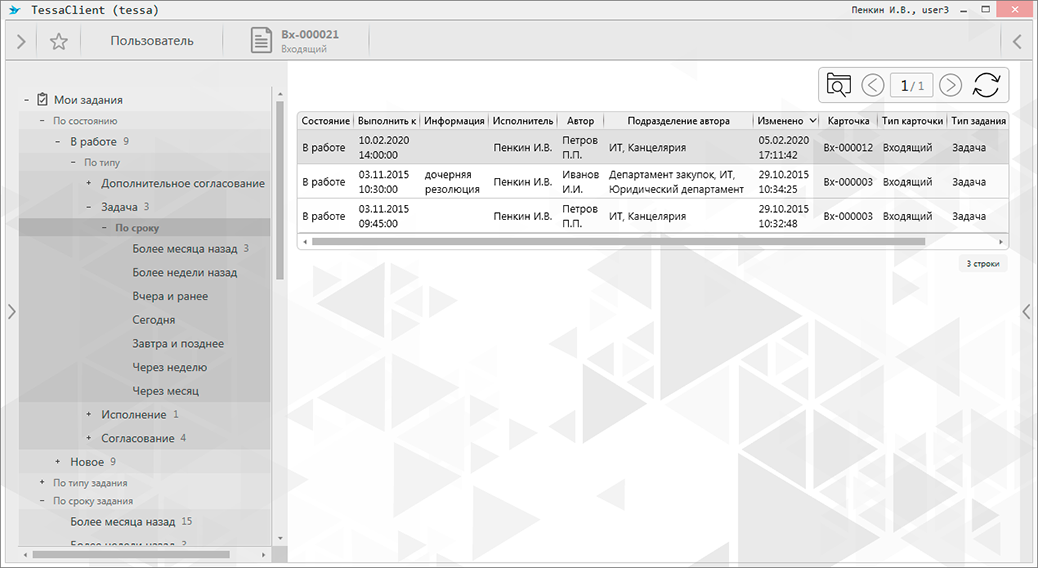The width and height of the screenshot is (1038, 568).
Task: Sort by the Изменено column header
Action: (x=782, y=121)
